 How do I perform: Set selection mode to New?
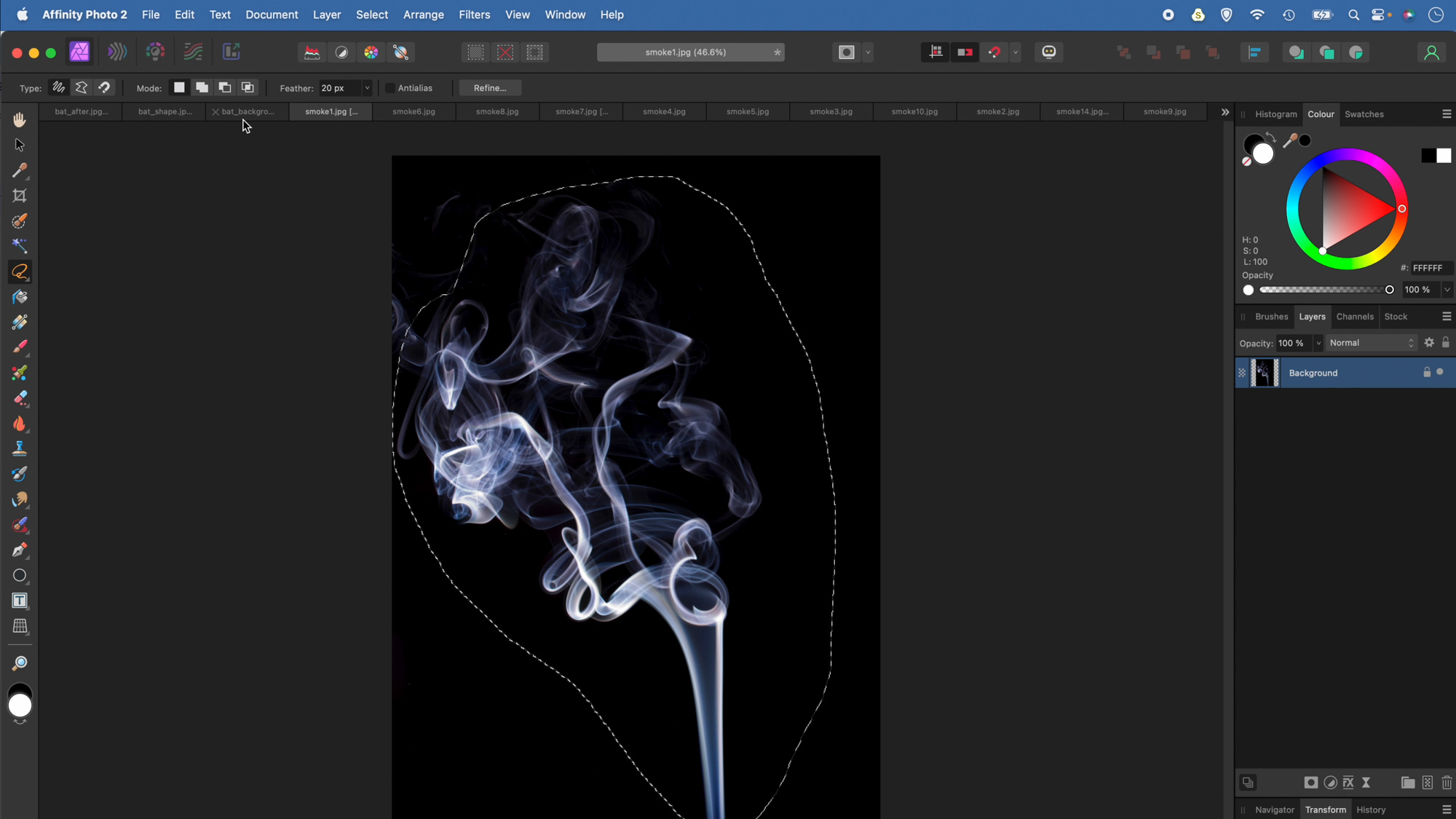point(179,87)
